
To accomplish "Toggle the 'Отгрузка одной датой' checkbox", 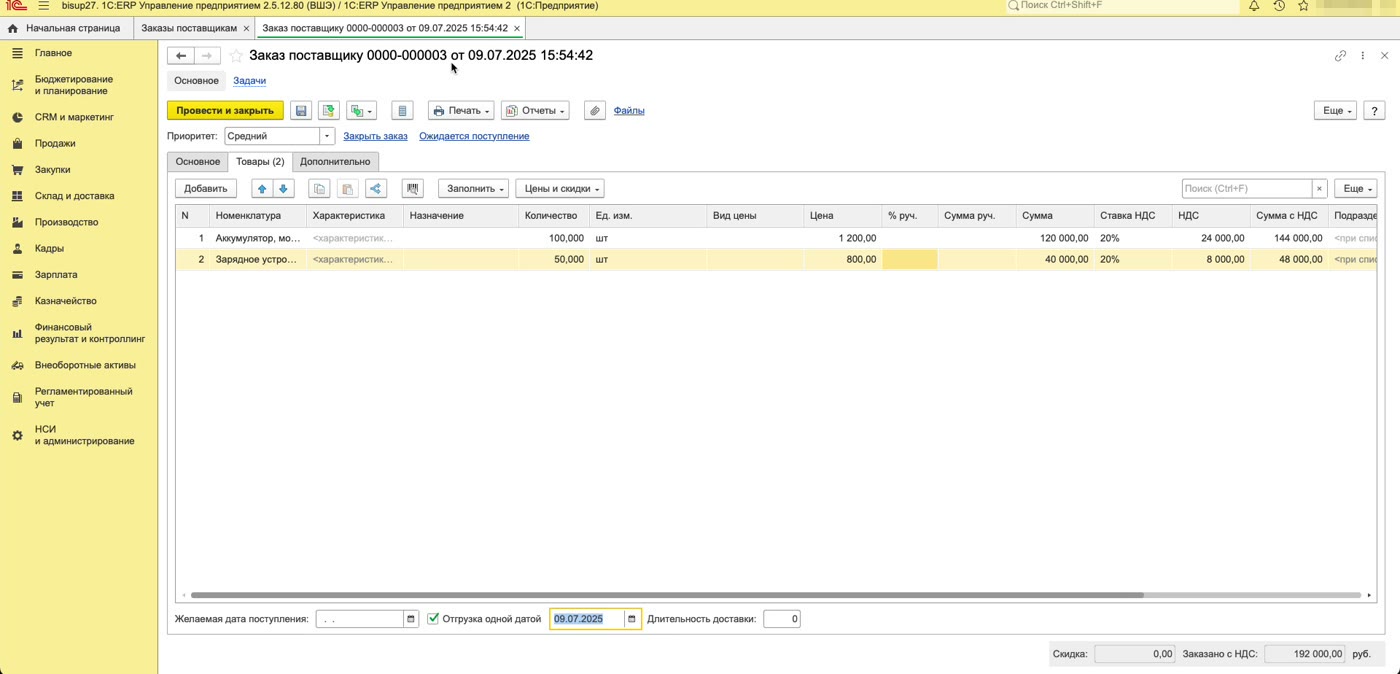I will pyautogui.click(x=433, y=619).
